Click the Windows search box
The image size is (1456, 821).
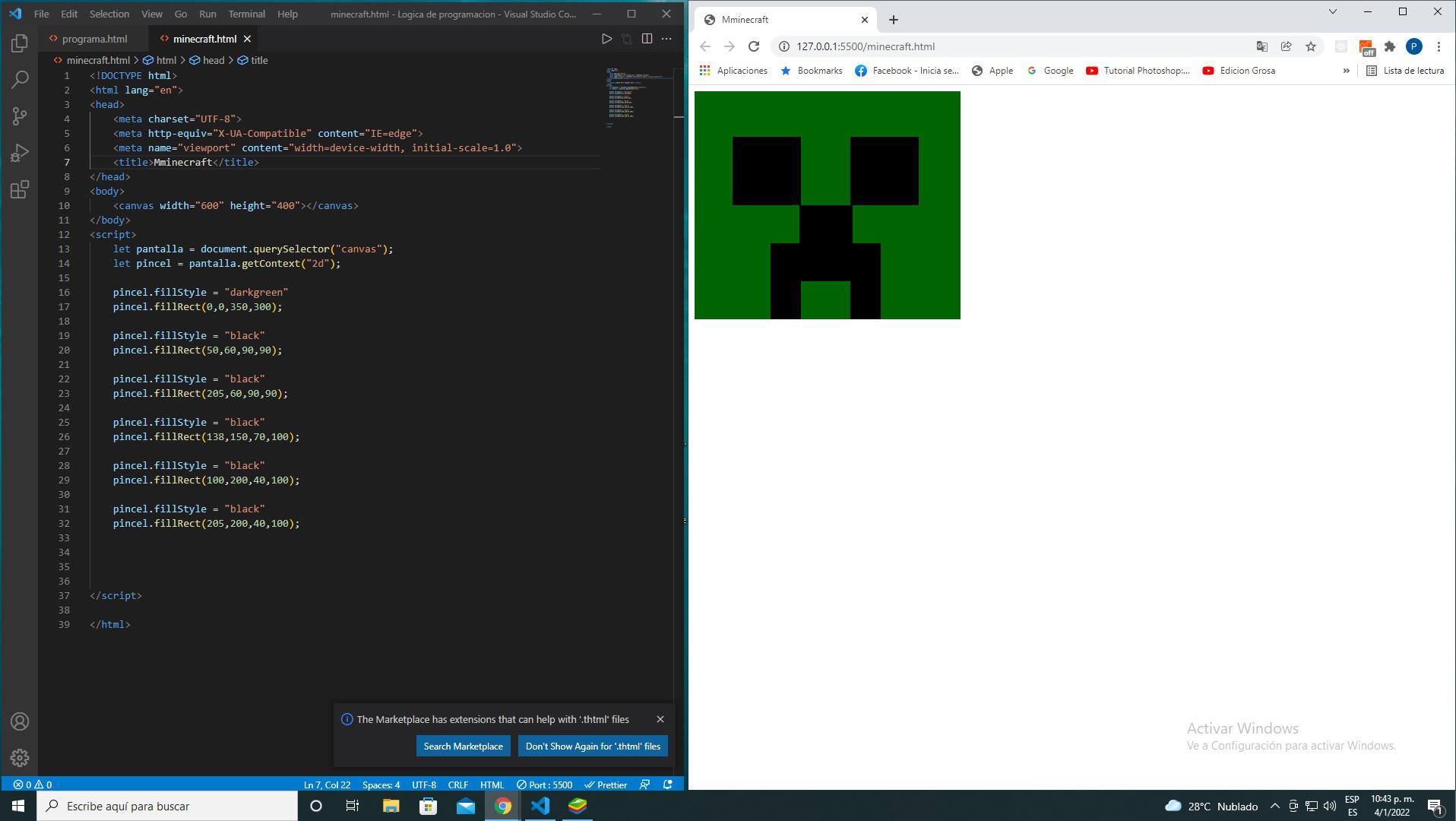click(167, 806)
